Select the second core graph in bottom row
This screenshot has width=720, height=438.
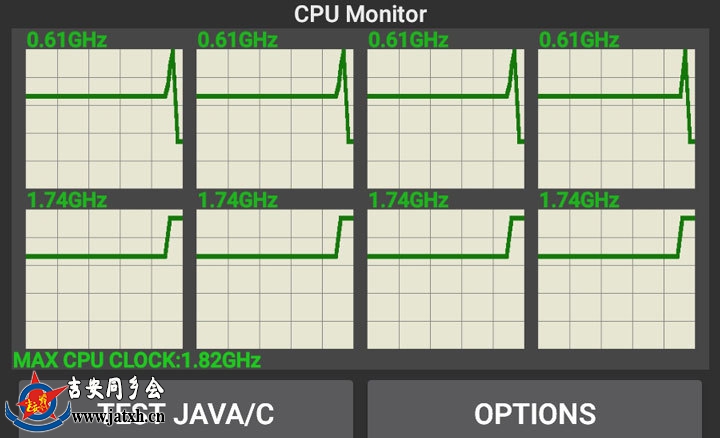click(x=275, y=279)
